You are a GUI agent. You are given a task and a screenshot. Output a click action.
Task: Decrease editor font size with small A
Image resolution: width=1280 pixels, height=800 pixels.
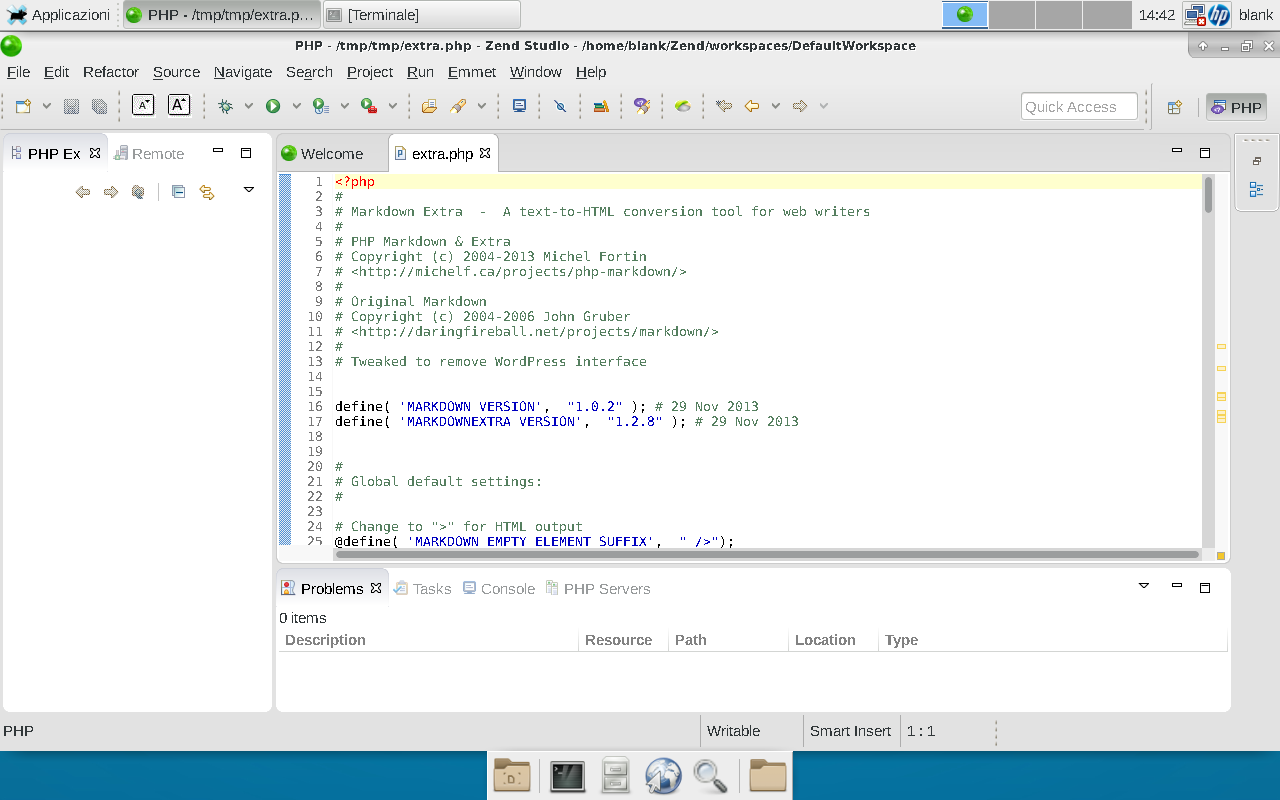[143, 105]
